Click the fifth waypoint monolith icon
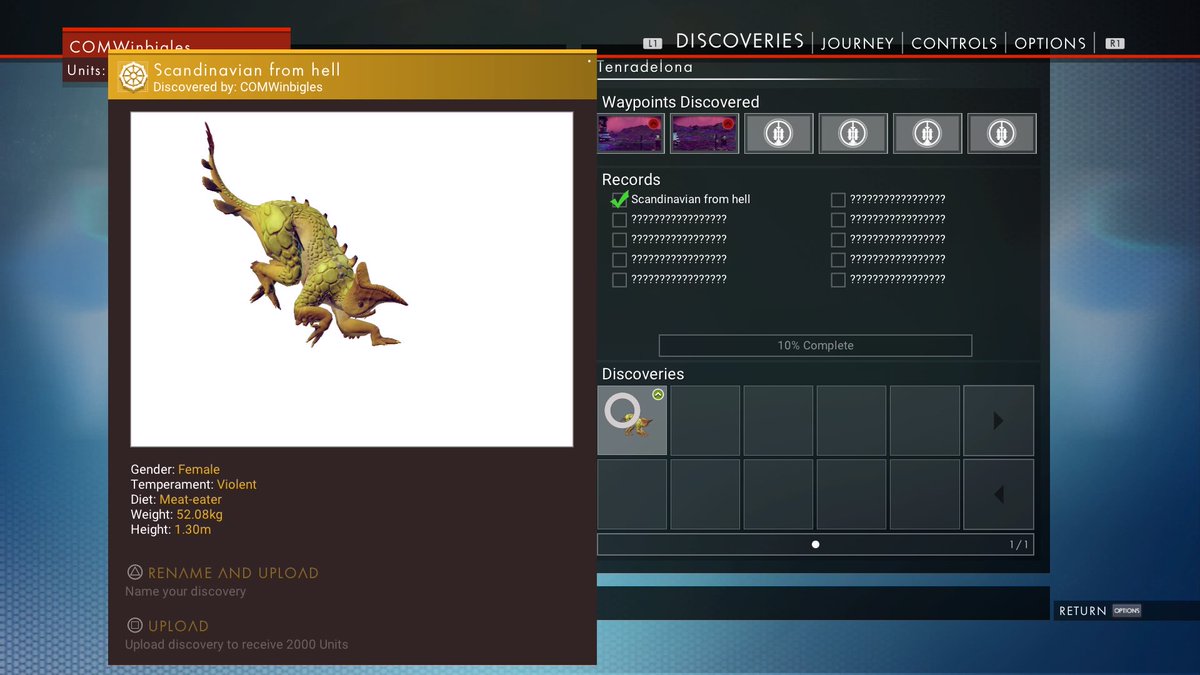Screen dimensions: 1200x675 coord(927,133)
